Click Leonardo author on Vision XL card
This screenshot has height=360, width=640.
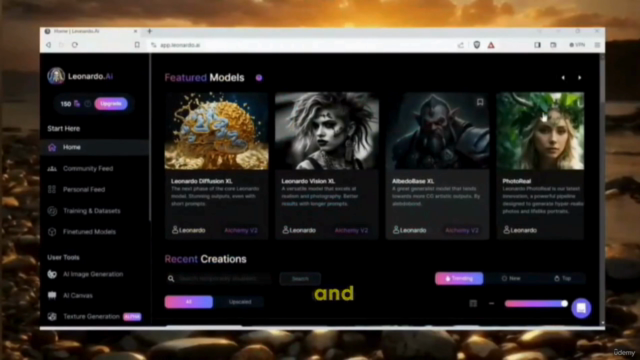coord(299,230)
